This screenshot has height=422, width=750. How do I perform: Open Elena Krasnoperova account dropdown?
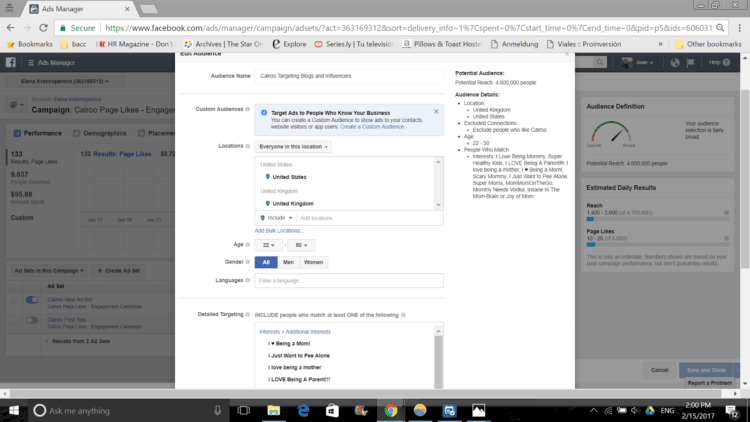(65, 81)
